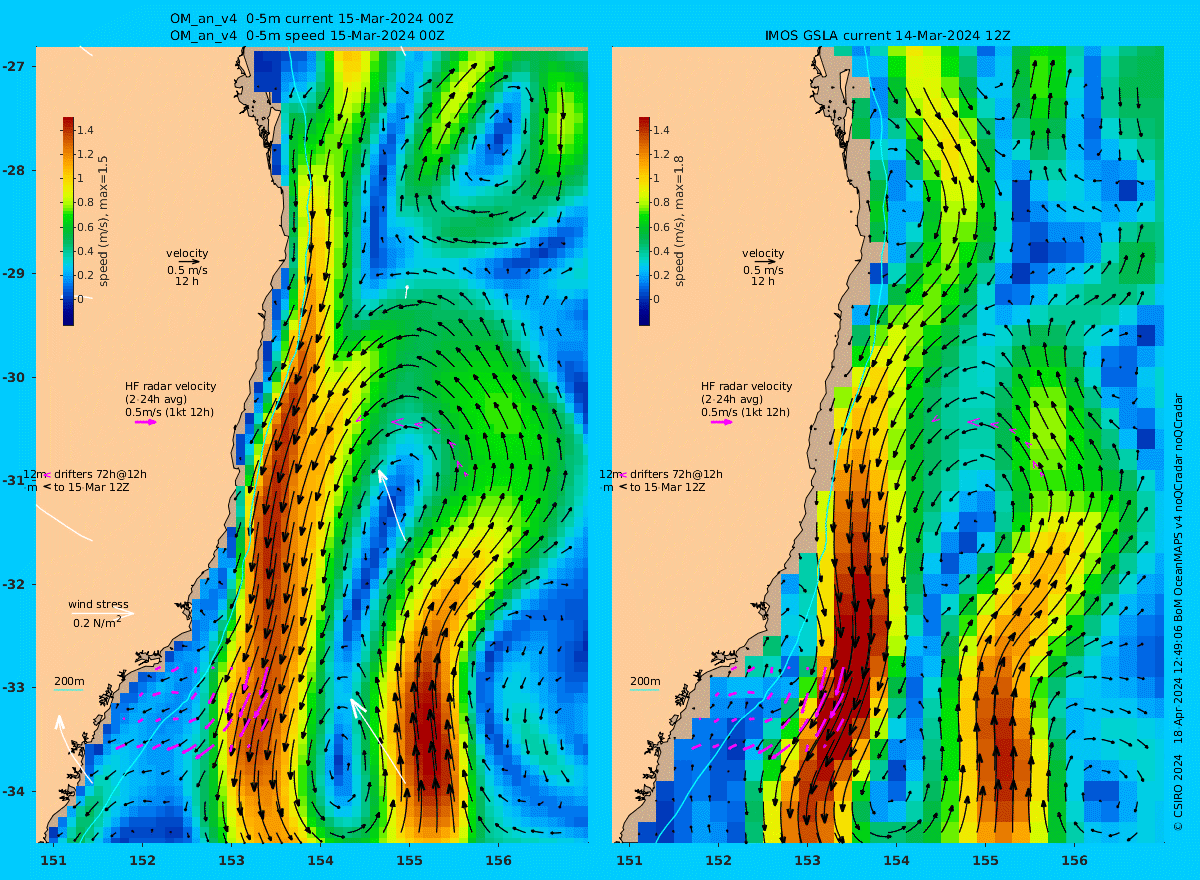
Task: Click the '200m' label in left map
Action: (69, 681)
